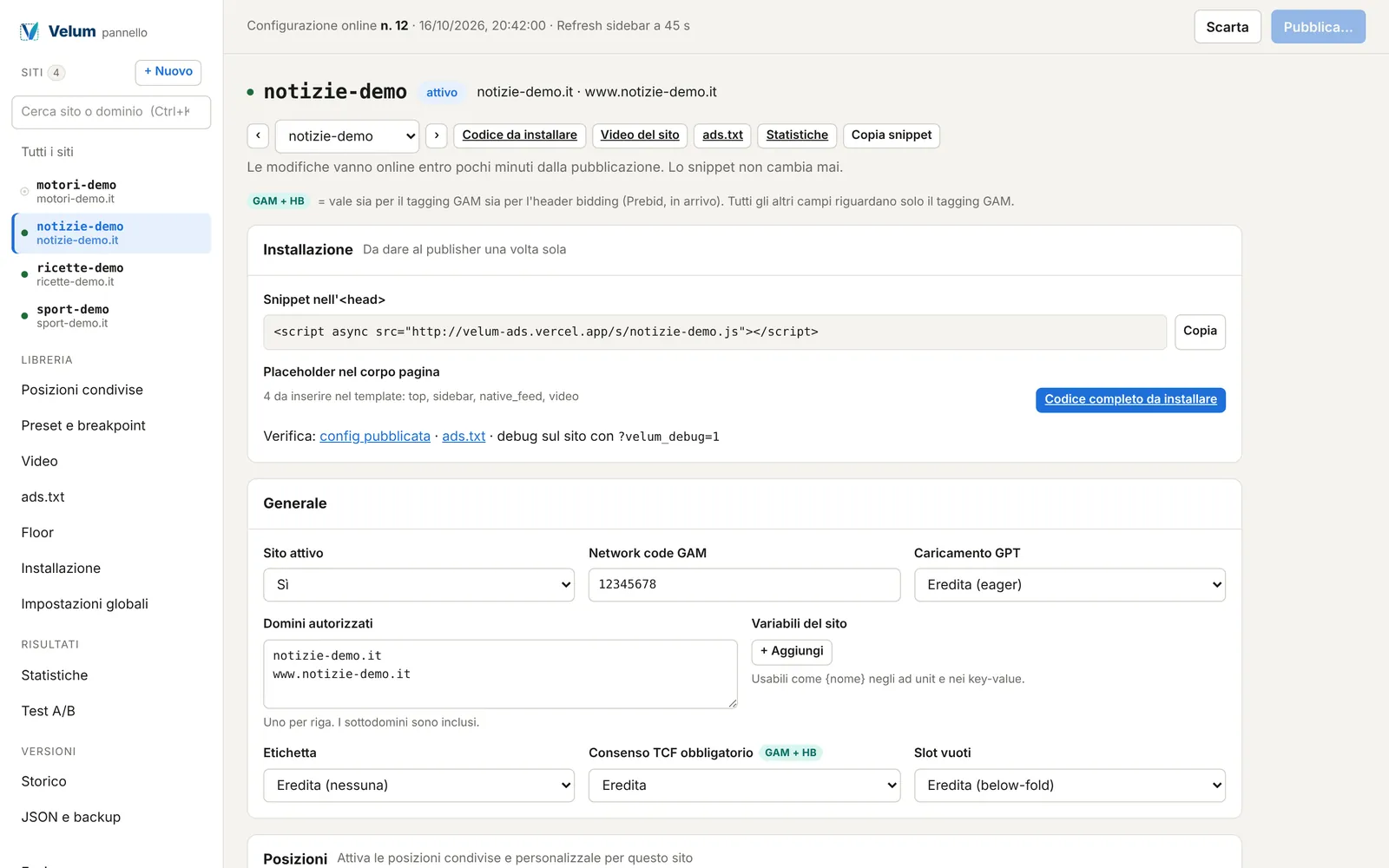The height and width of the screenshot is (868, 1389).
Task: Open Video del sito link
Action: (x=640, y=135)
